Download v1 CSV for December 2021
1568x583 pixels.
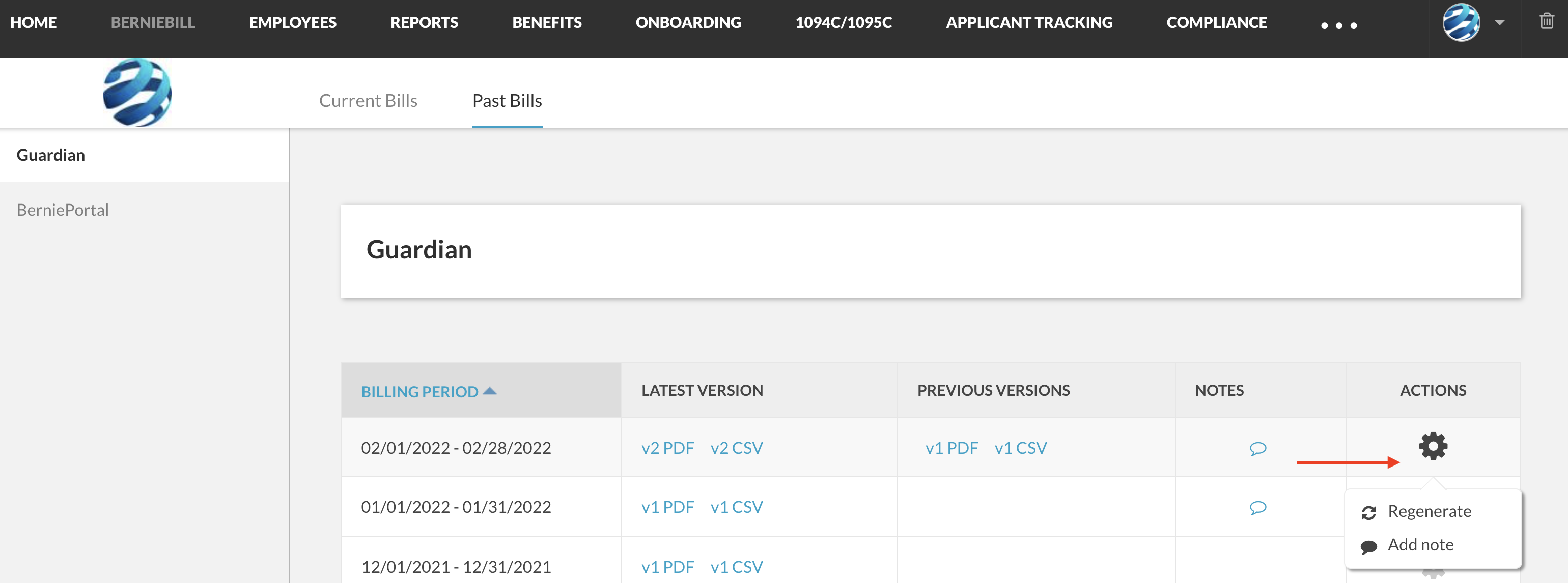(x=737, y=567)
